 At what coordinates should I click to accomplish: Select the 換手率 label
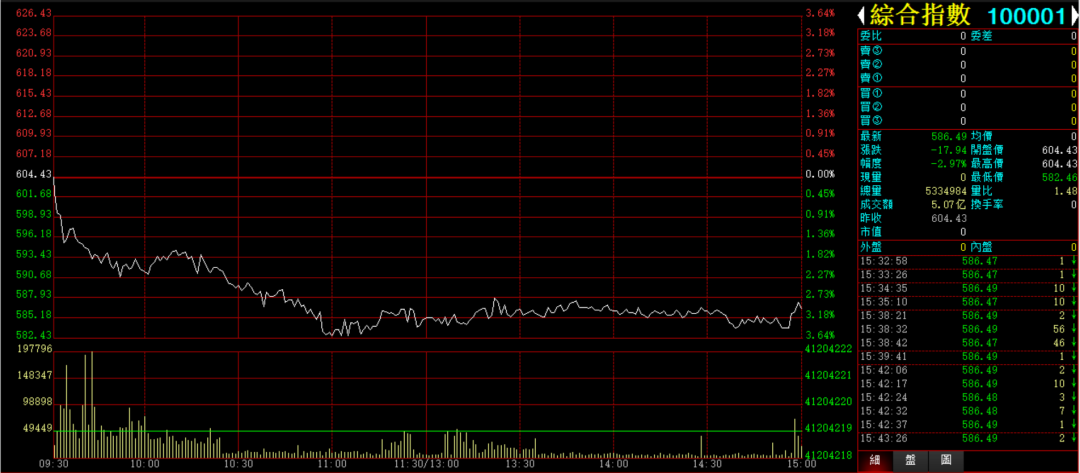pyautogui.click(x=986, y=204)
